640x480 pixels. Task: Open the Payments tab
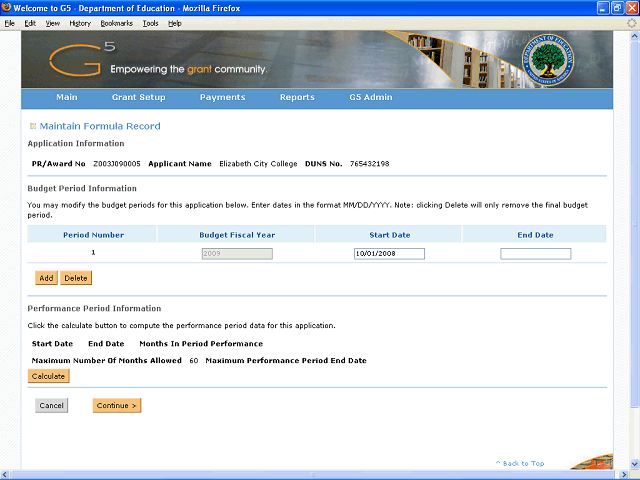222,98
